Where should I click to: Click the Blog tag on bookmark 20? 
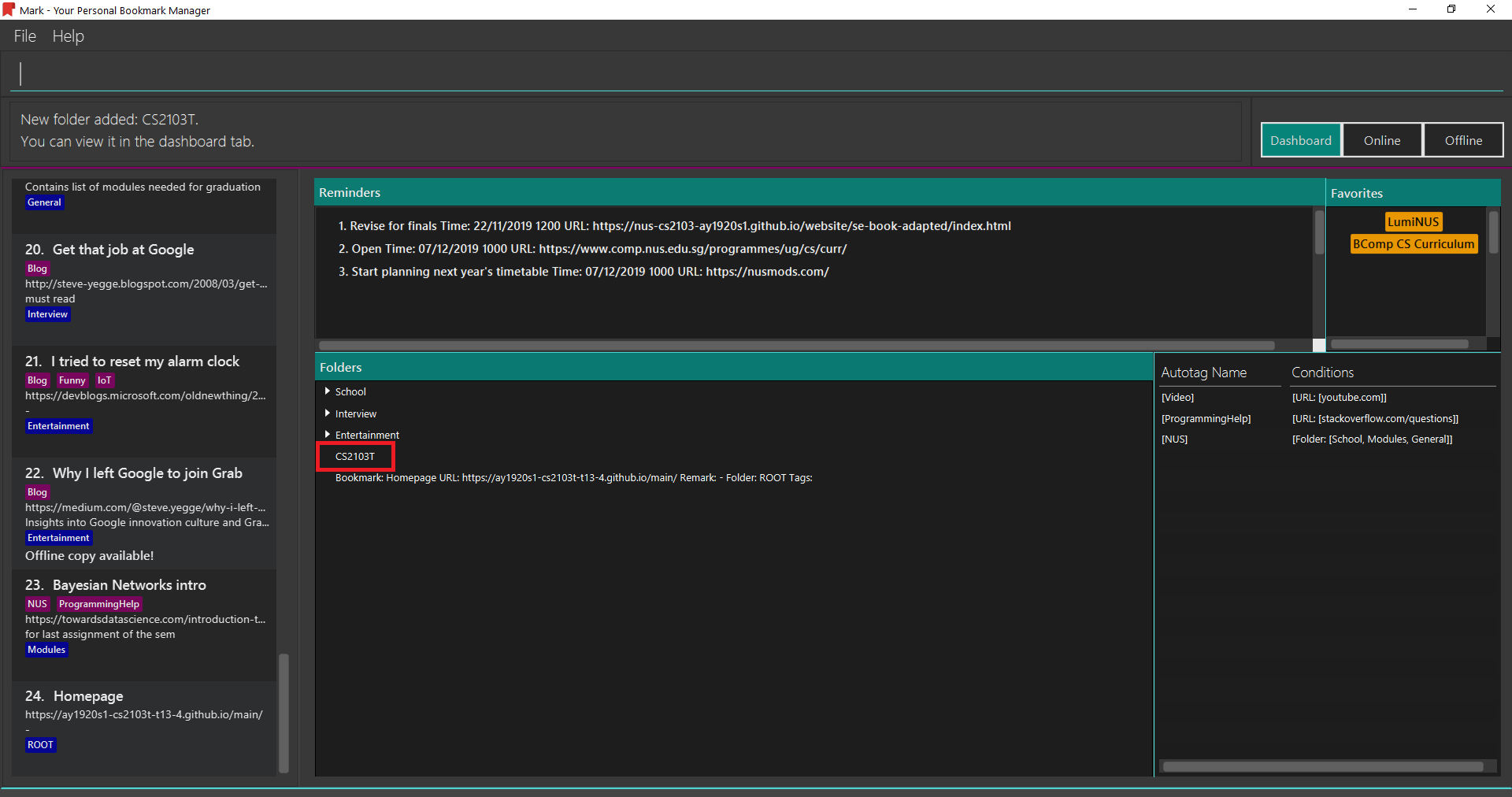tap(37, 269)
